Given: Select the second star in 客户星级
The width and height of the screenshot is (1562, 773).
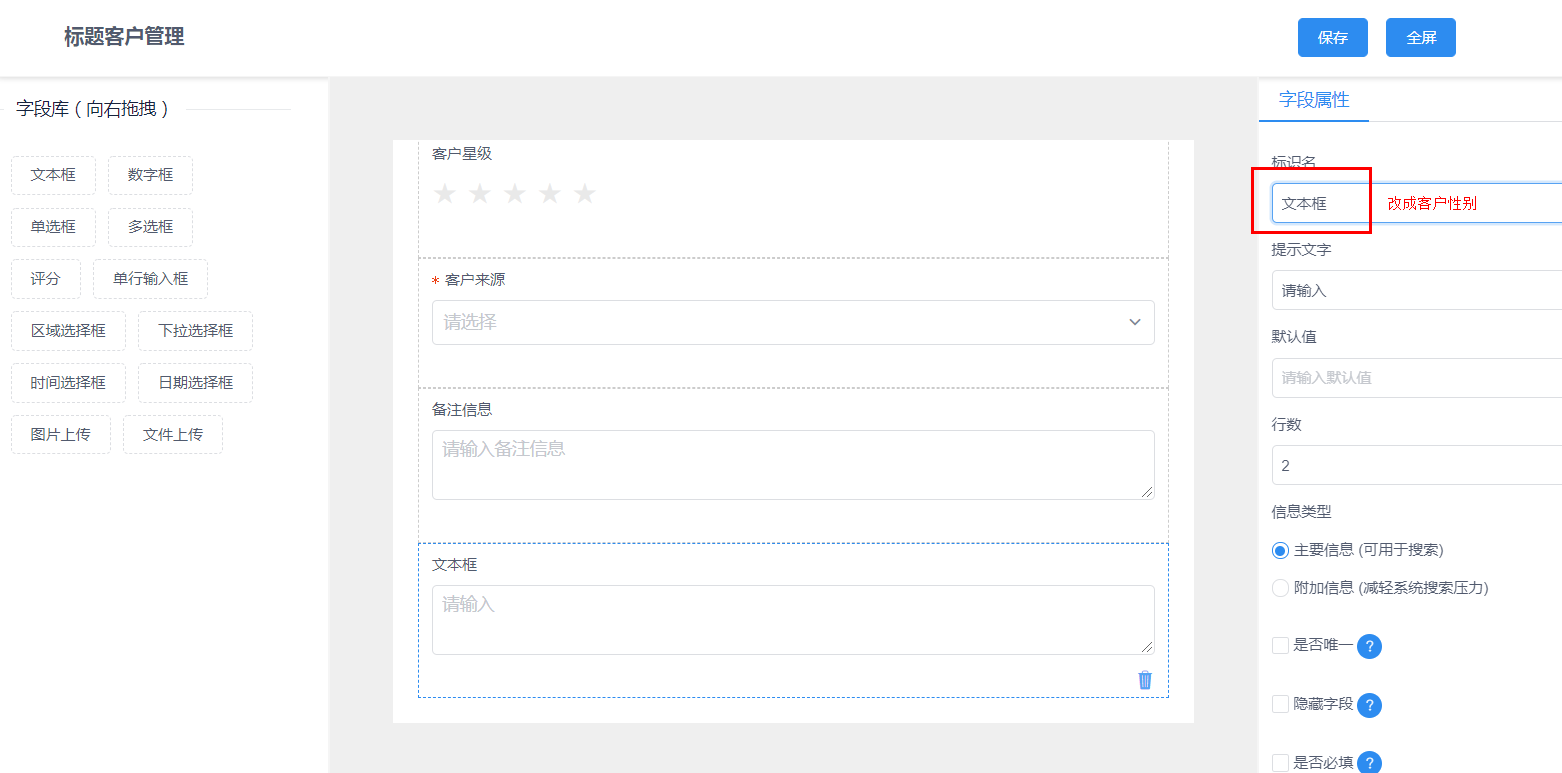Looking at the screenshot, I should [480, 194].
